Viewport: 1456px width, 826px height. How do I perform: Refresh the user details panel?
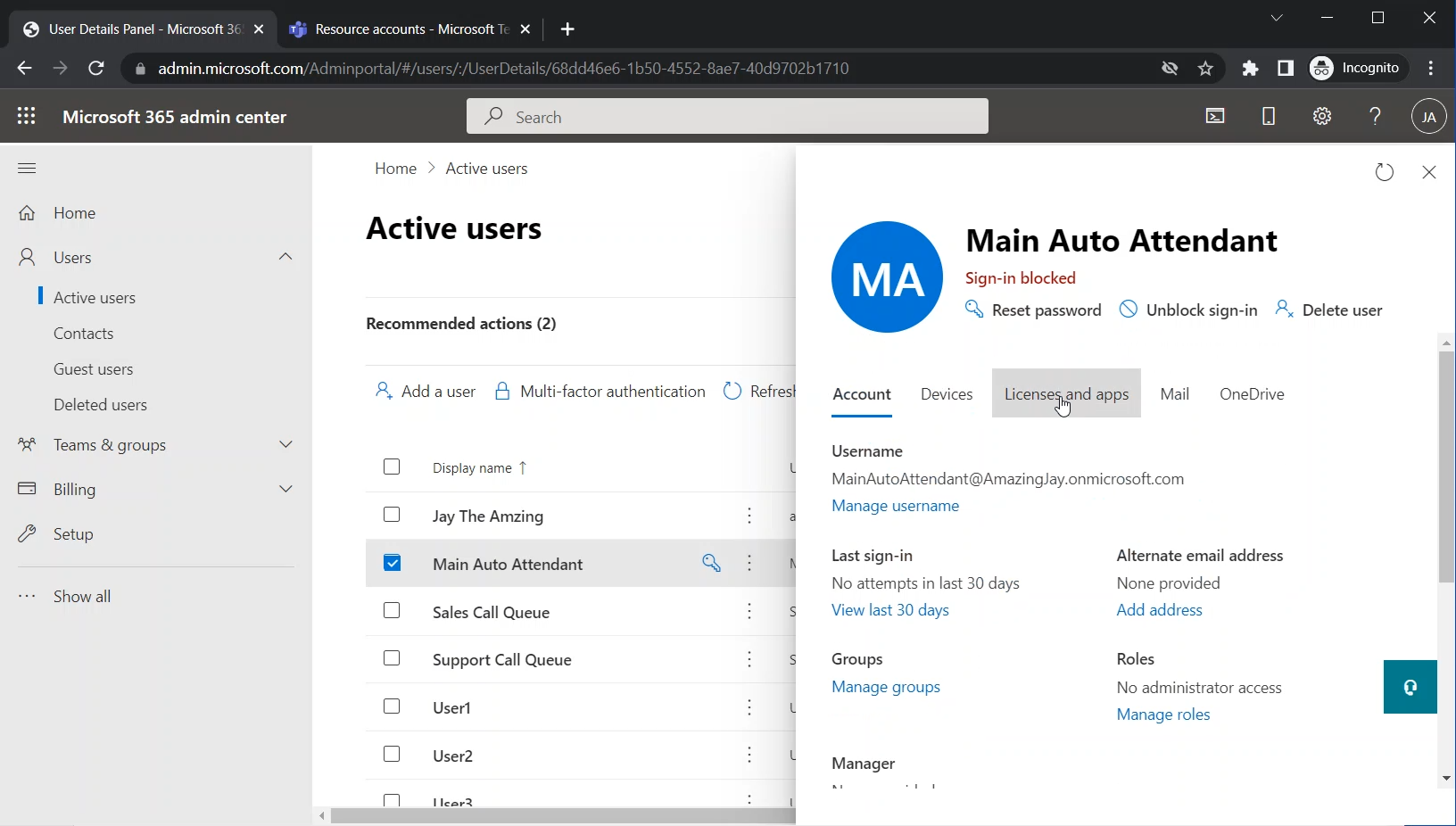pyautogui.click(x=1384, y=172)
